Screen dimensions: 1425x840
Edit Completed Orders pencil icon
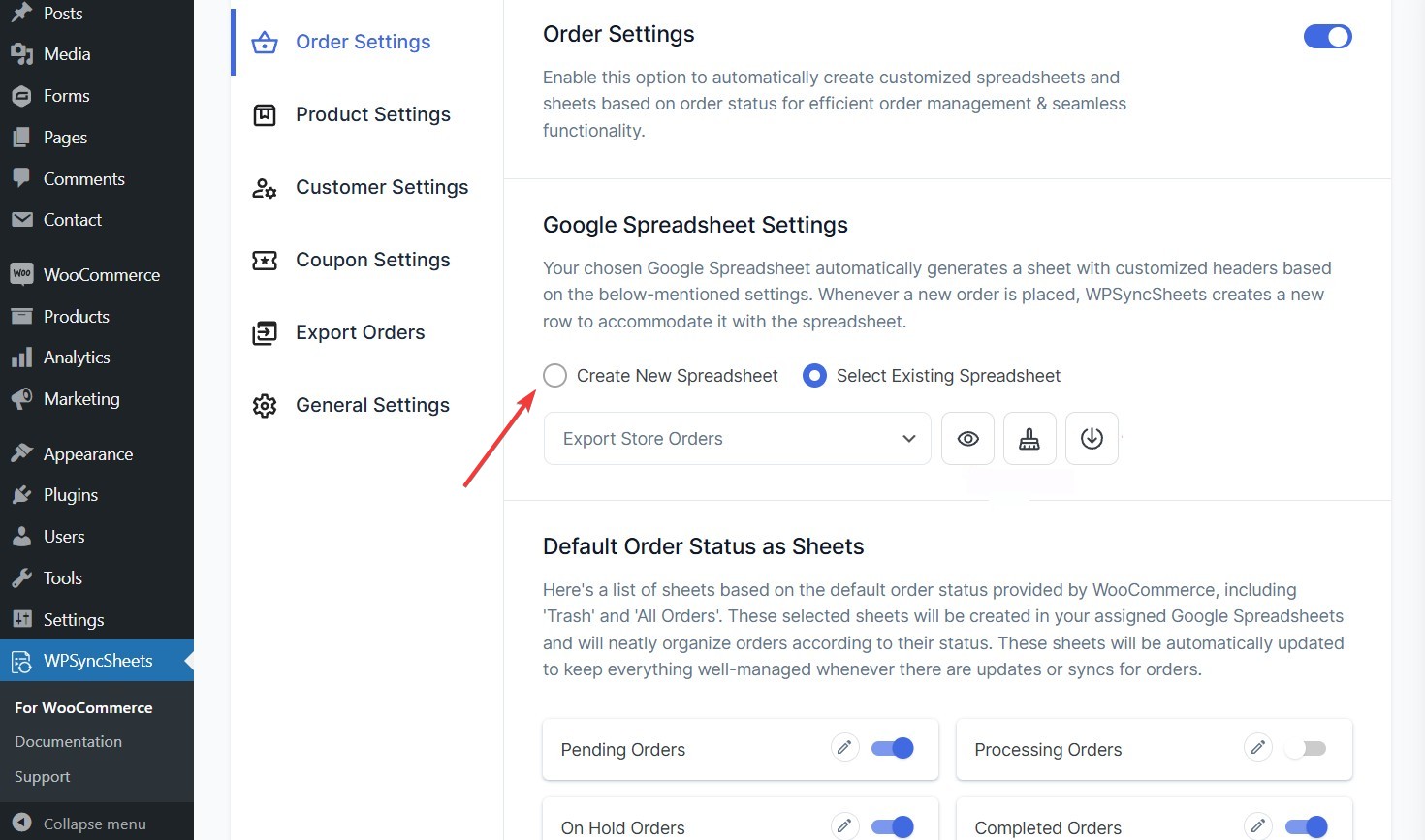[1257, 825]
